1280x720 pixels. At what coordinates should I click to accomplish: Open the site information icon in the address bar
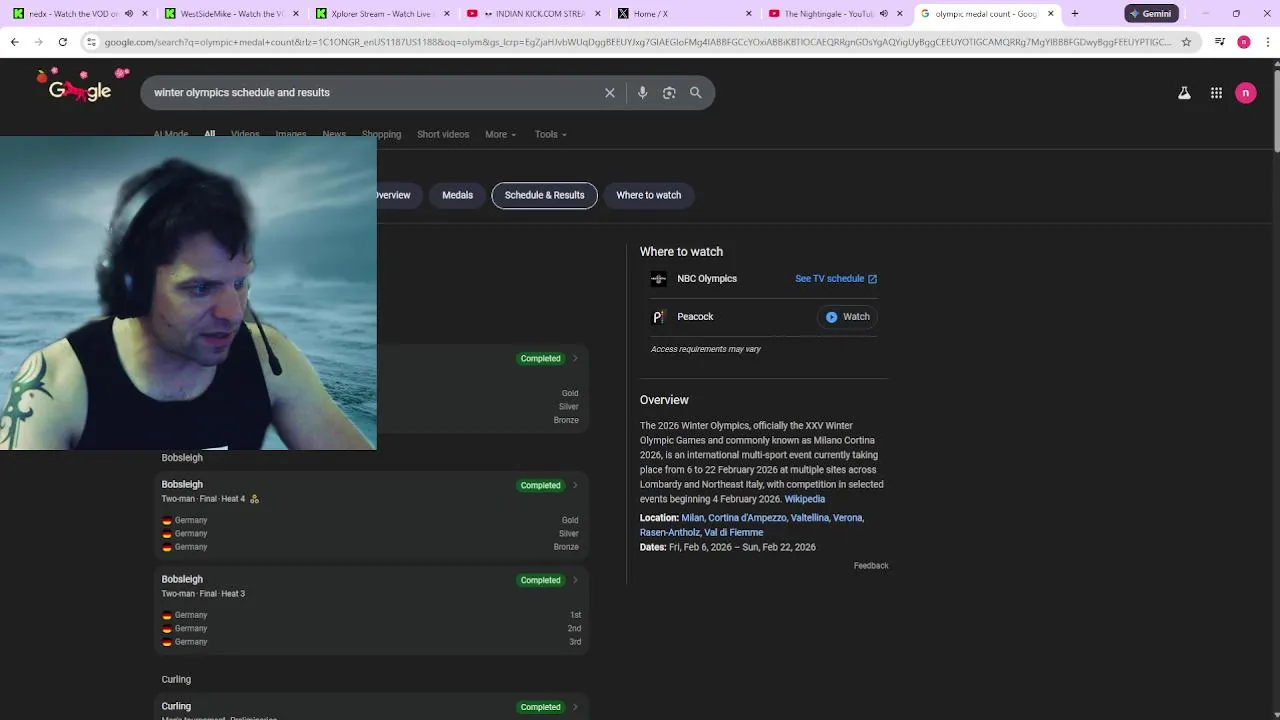tap(91, 42)
